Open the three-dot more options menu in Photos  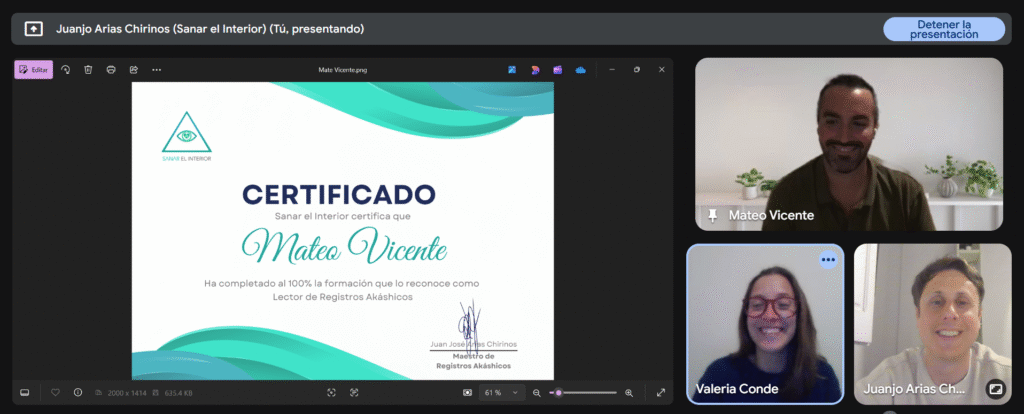157,69
